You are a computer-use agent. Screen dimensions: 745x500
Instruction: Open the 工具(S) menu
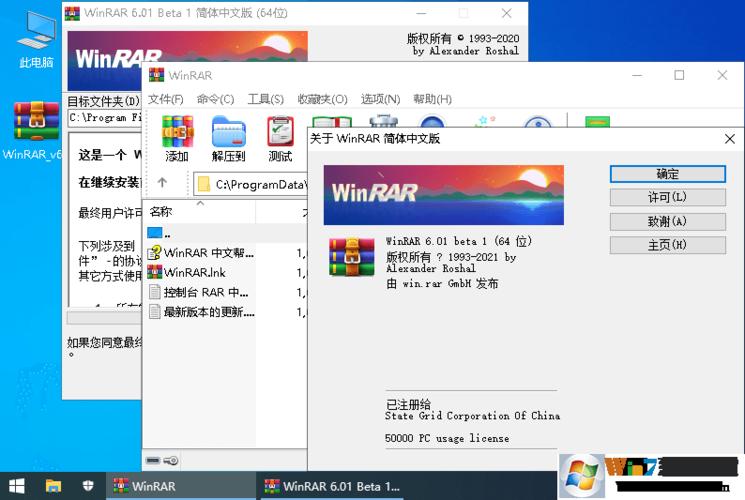[x=265, y=99]
